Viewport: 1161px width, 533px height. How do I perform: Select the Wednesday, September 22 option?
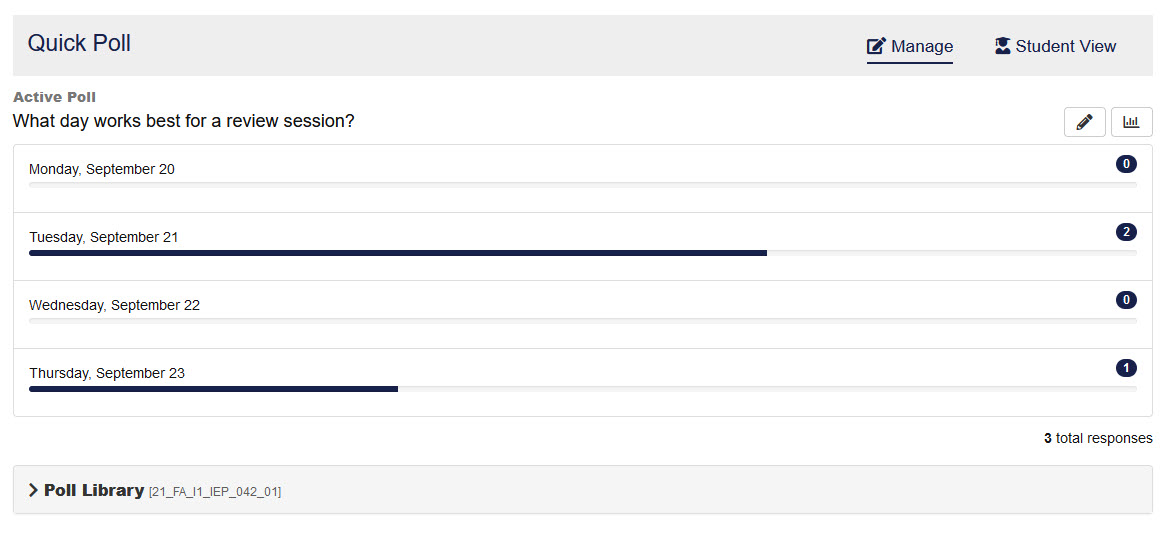114,306
